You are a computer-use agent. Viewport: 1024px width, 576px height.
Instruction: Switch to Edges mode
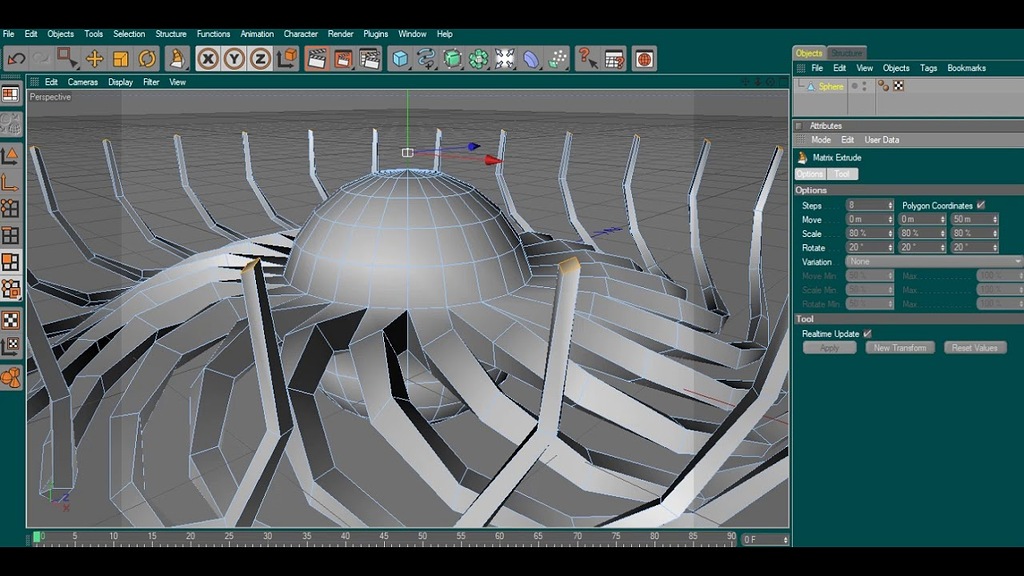click(x=10, y=235)
